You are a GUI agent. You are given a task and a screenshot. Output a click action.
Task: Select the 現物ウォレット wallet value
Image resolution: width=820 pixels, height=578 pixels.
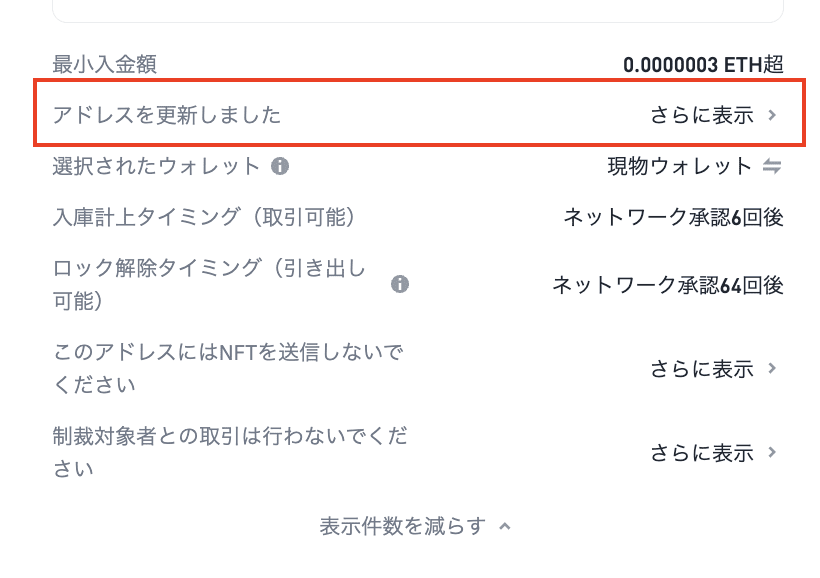click(x=679, y=166)
